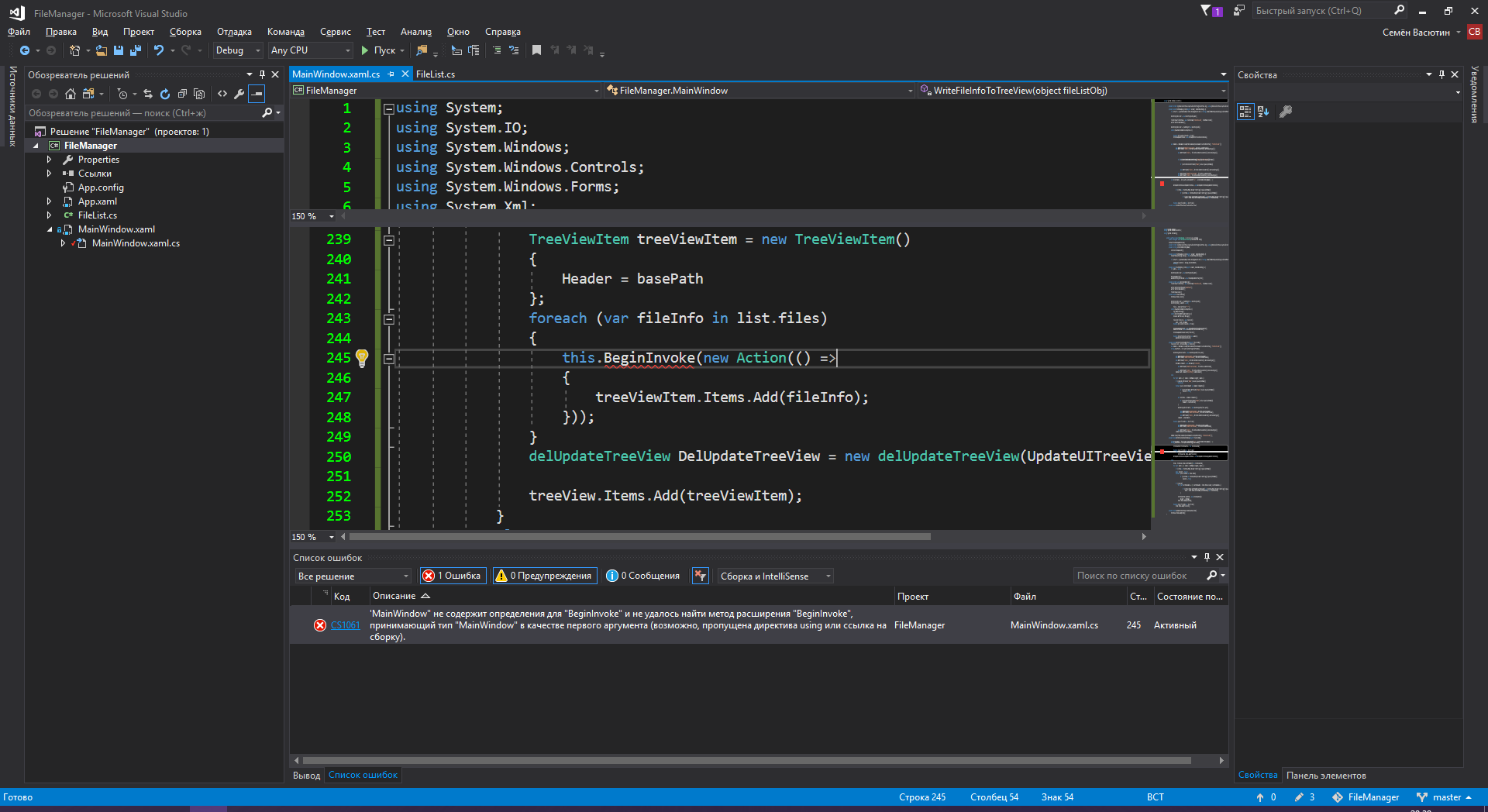Click the unpublished commits indicator in the status bar
This screenshot has height=812, width=1488.
(x=1266, y=797)
